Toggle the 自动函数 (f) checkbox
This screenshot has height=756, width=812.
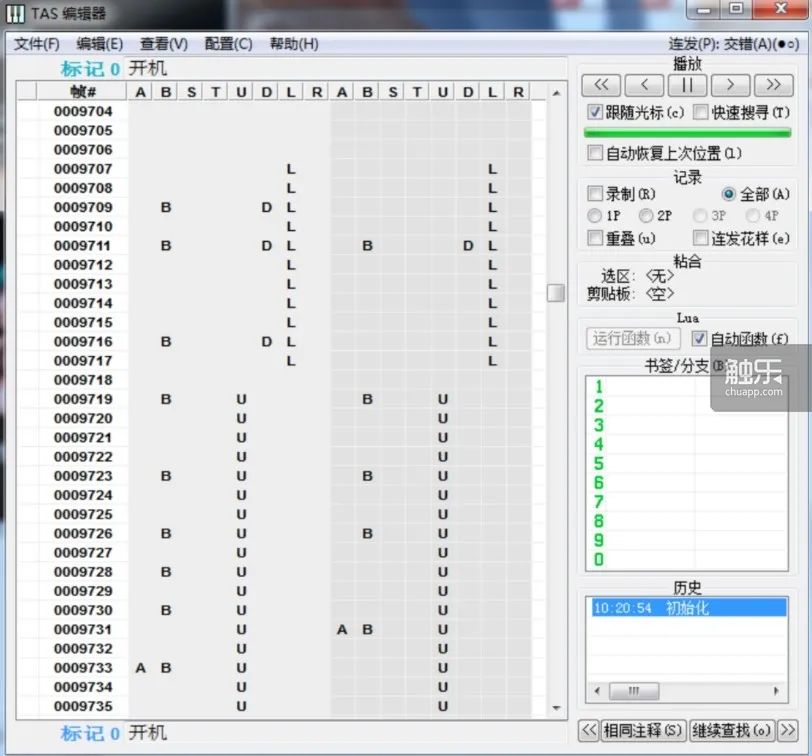(699, 339)
